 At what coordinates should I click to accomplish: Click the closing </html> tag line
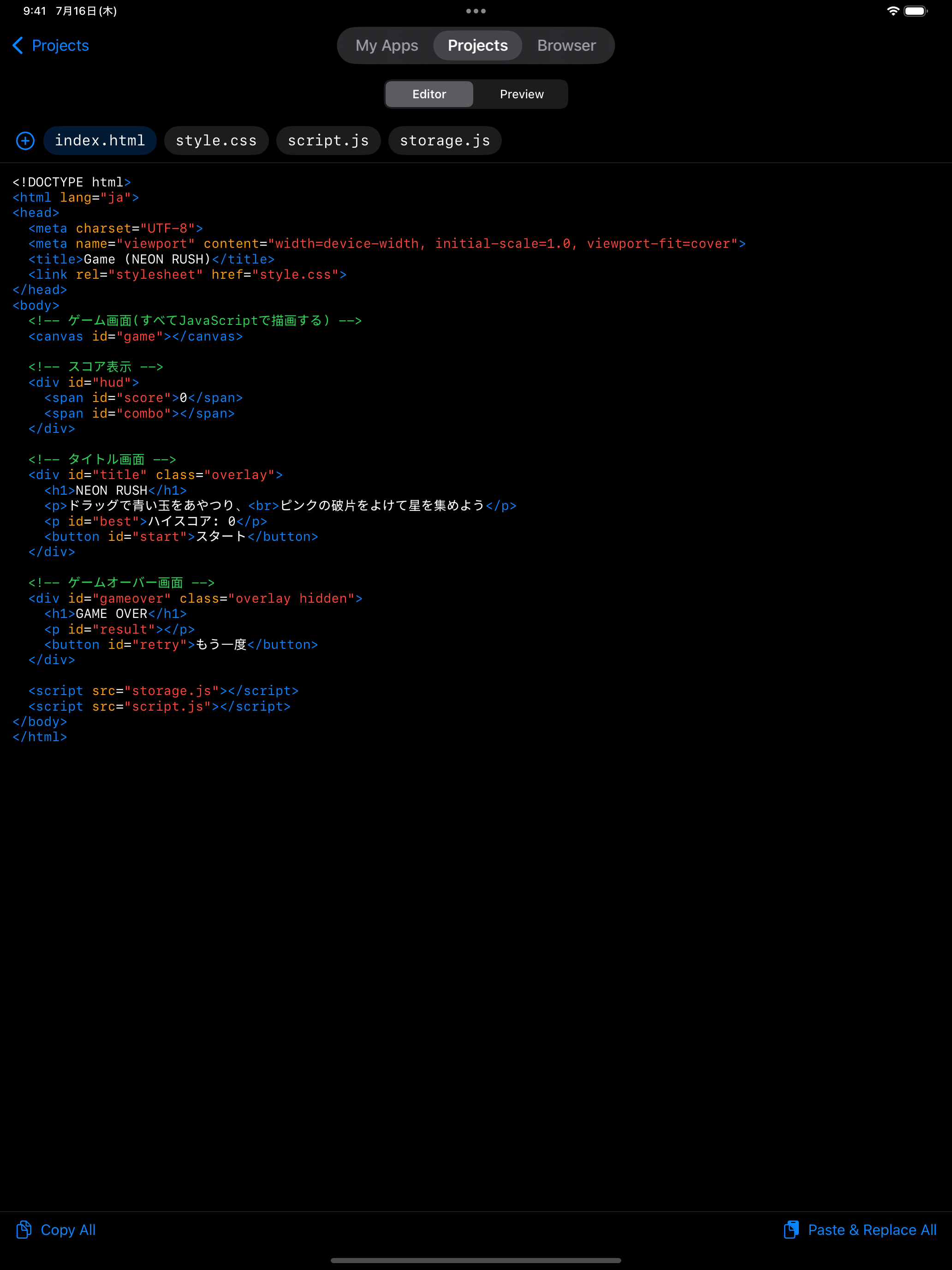40,737
